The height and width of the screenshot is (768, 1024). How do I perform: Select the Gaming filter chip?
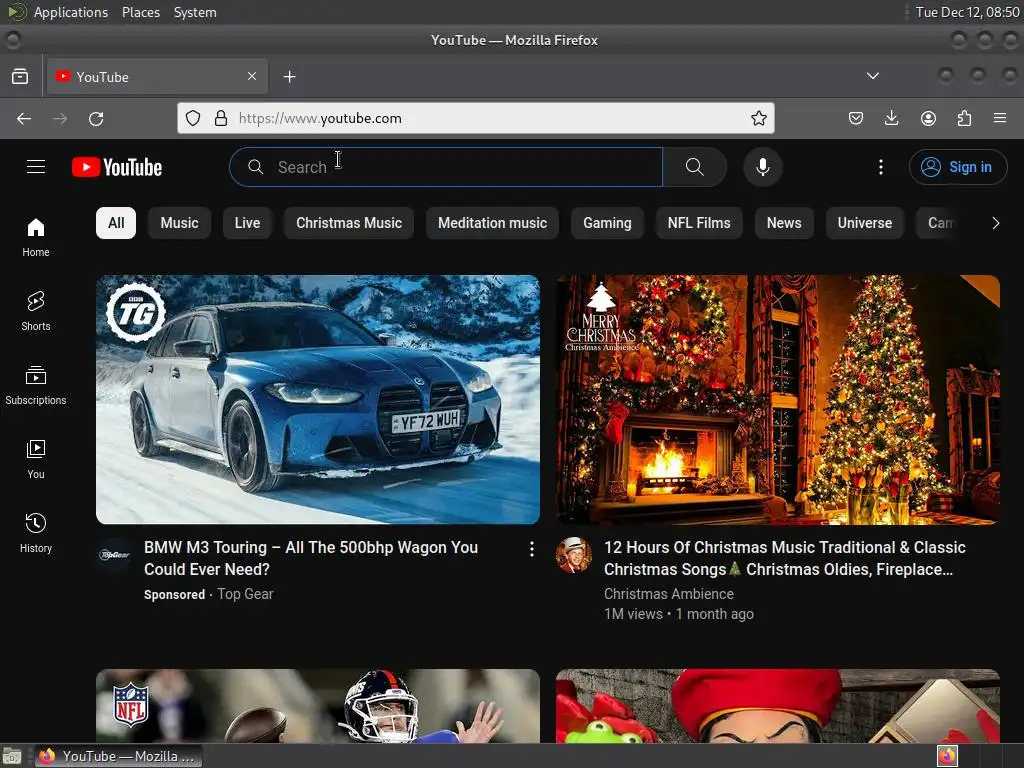pyautogui.click(x=607, y=223)
